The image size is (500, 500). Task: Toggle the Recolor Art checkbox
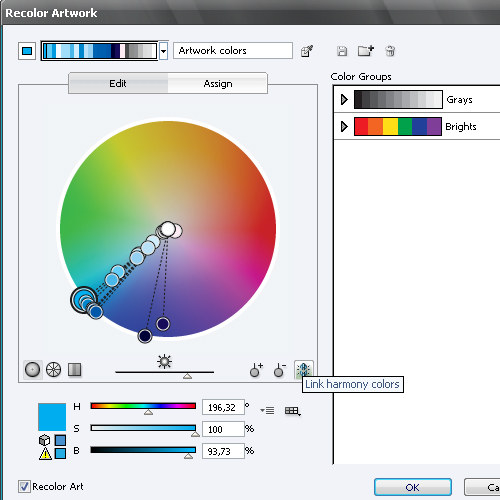click(24, 487)
